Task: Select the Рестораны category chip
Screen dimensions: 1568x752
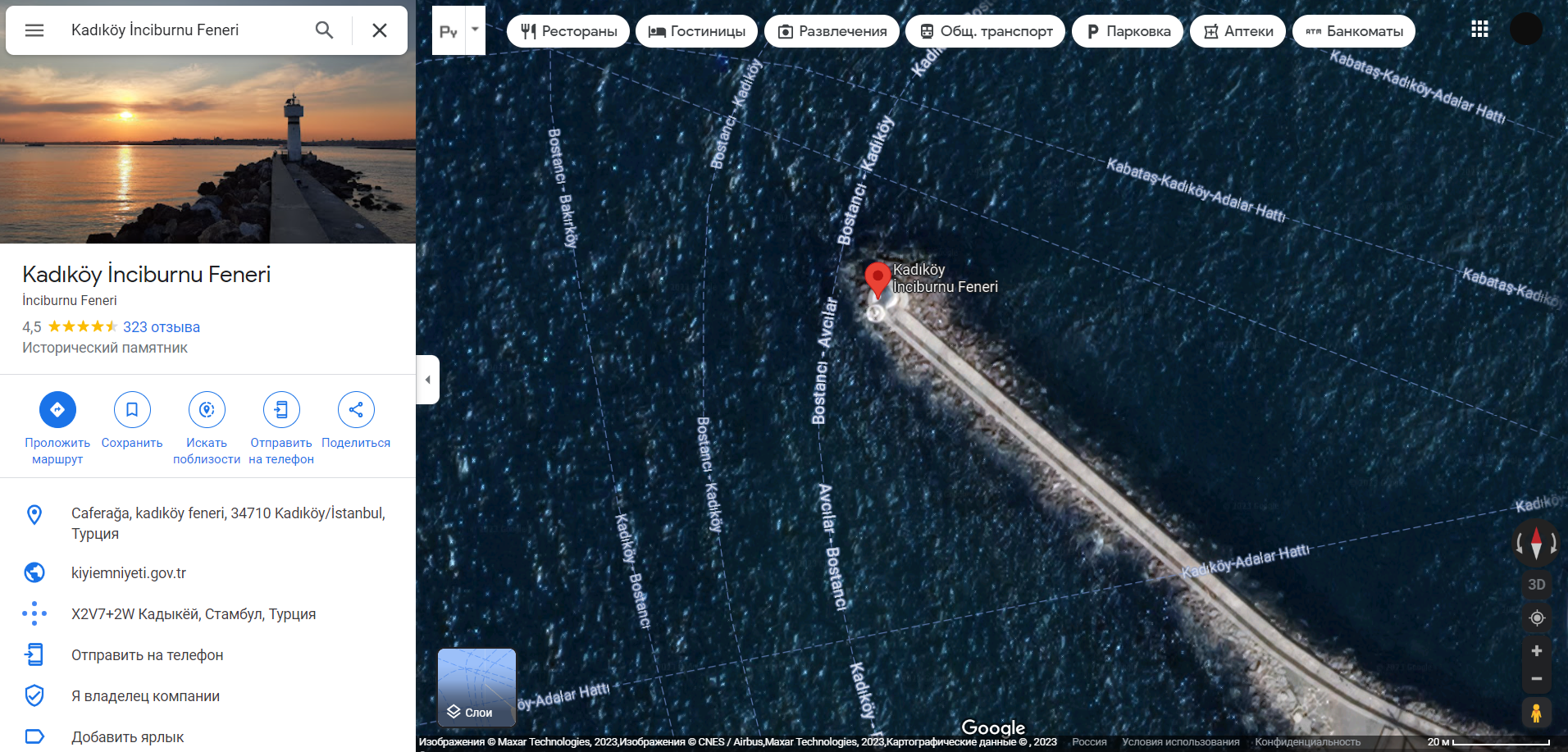Action: 568,31
